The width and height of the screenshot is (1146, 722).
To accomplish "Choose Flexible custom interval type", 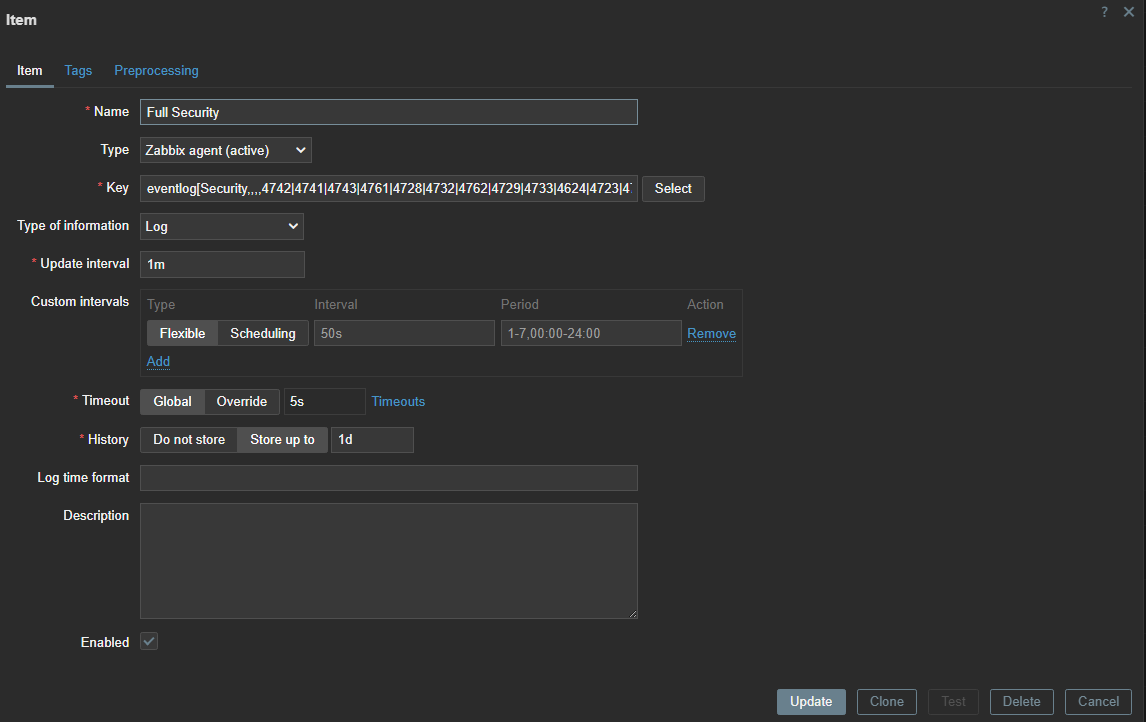I will click(x=183, y=333).
